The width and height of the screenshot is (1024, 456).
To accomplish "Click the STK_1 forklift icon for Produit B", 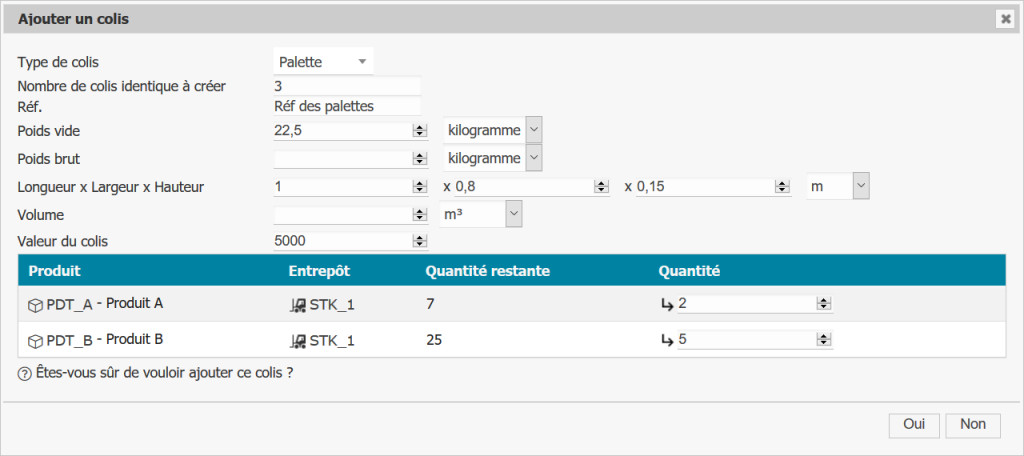I will point(297,341).
